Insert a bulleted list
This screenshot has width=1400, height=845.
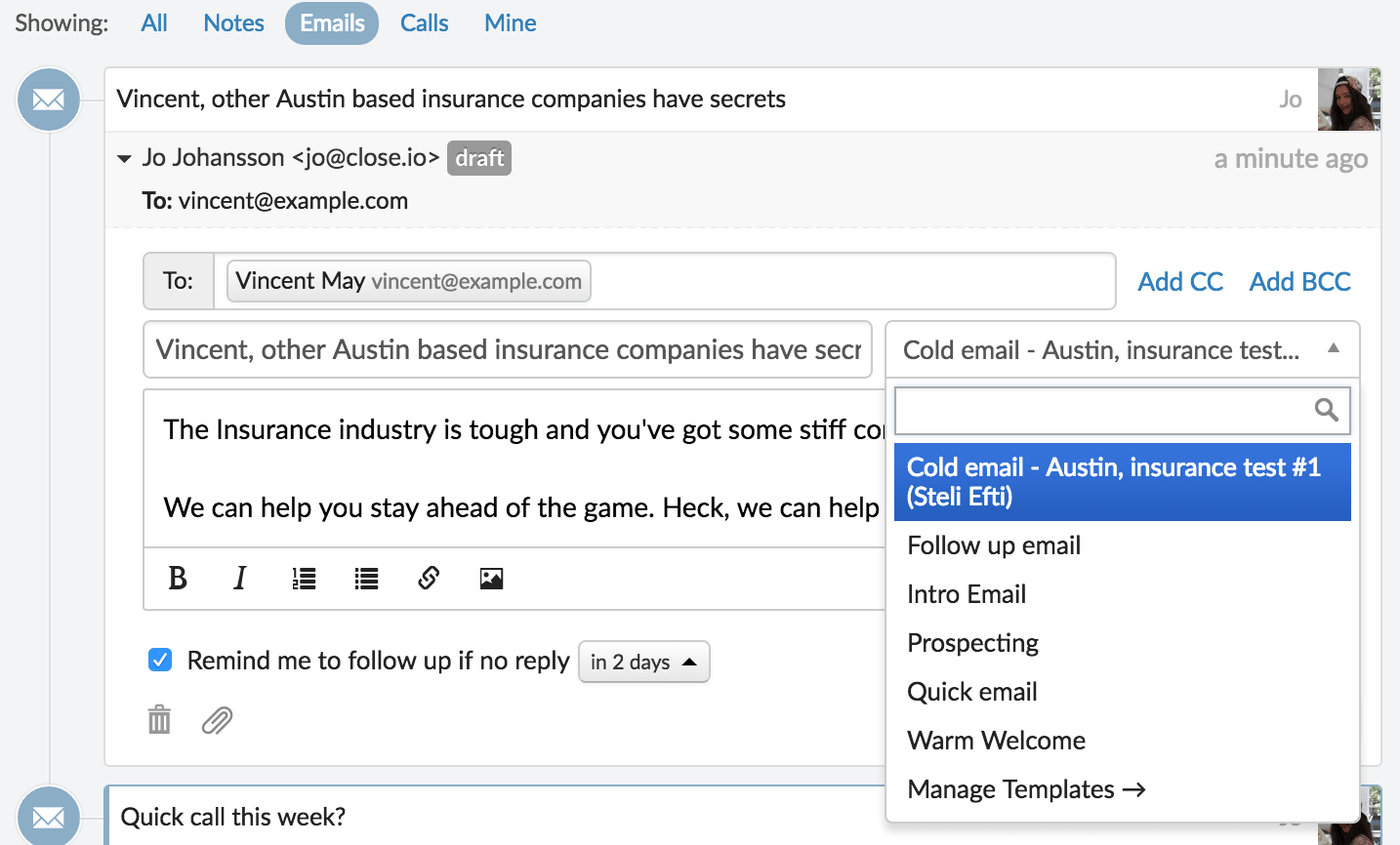[x=366, y=579]
